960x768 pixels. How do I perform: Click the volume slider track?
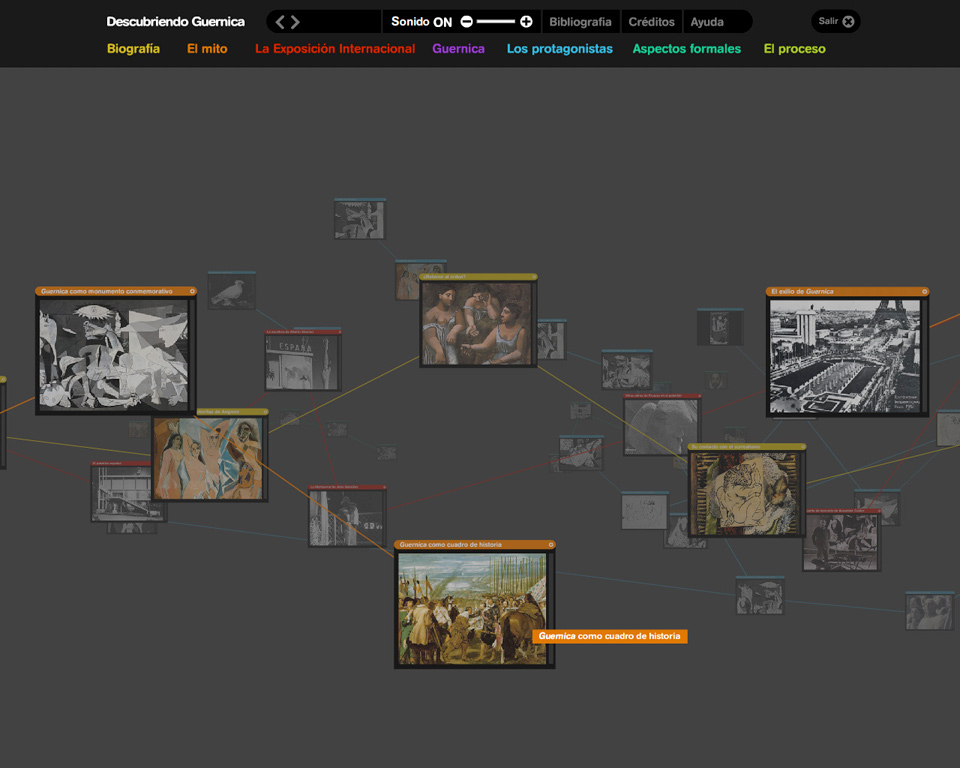click(496, 21)
